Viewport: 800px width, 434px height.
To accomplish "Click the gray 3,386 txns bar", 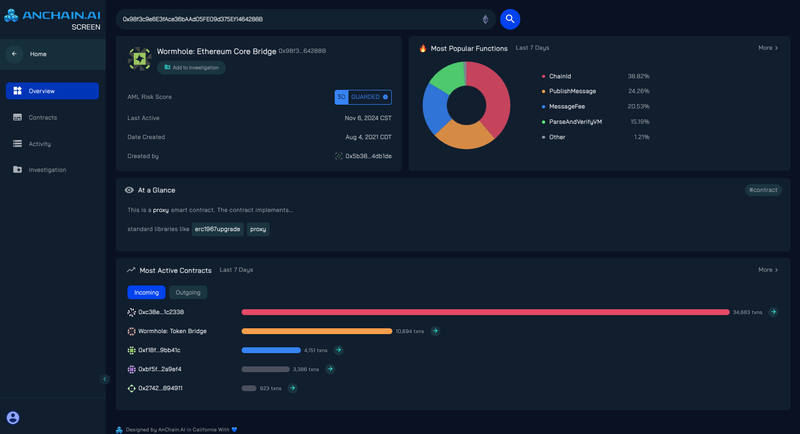I will point(265,369).
